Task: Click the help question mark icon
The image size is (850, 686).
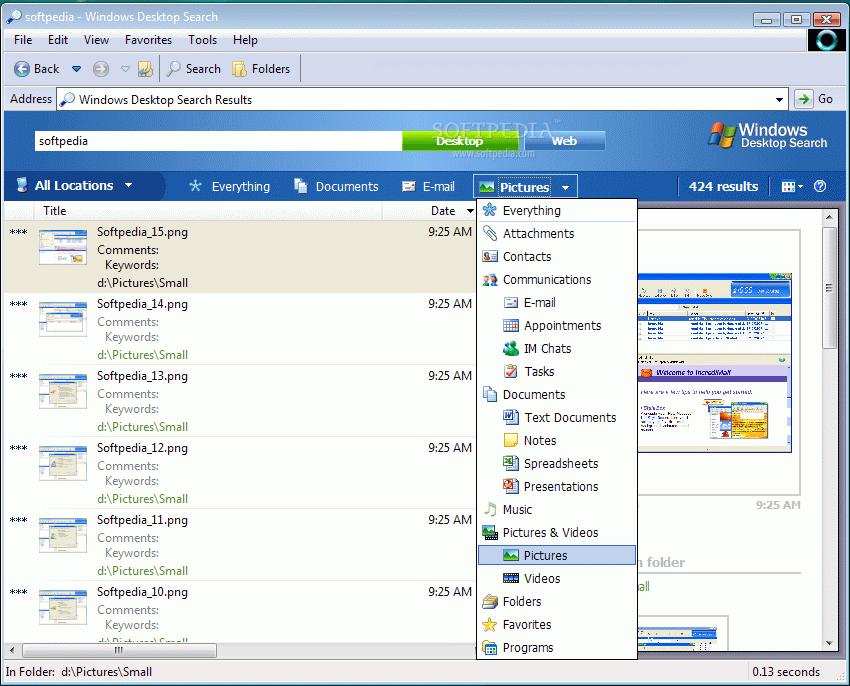Action: [820, 186]
